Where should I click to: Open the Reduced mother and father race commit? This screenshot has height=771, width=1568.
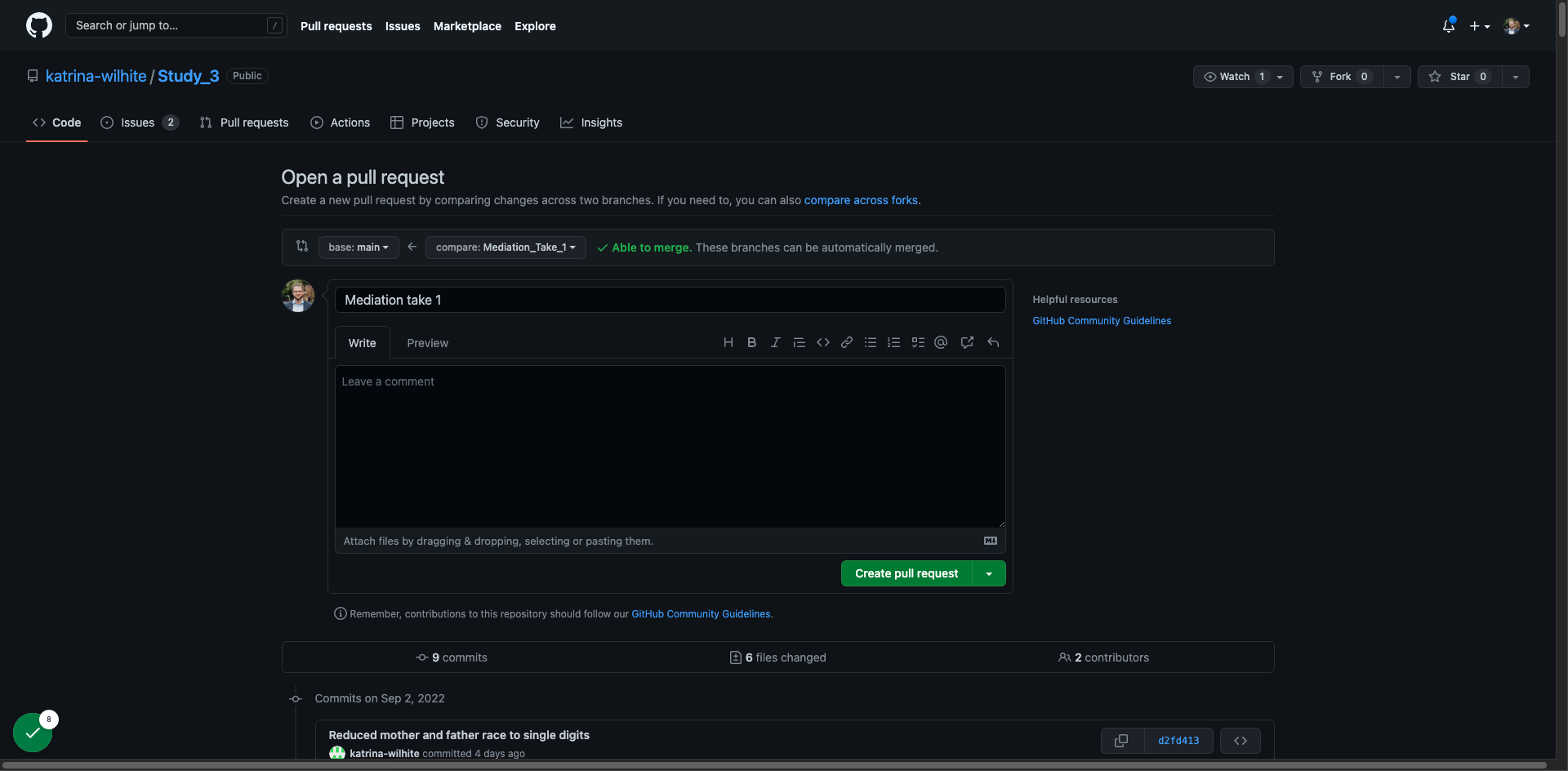point(459,735)
